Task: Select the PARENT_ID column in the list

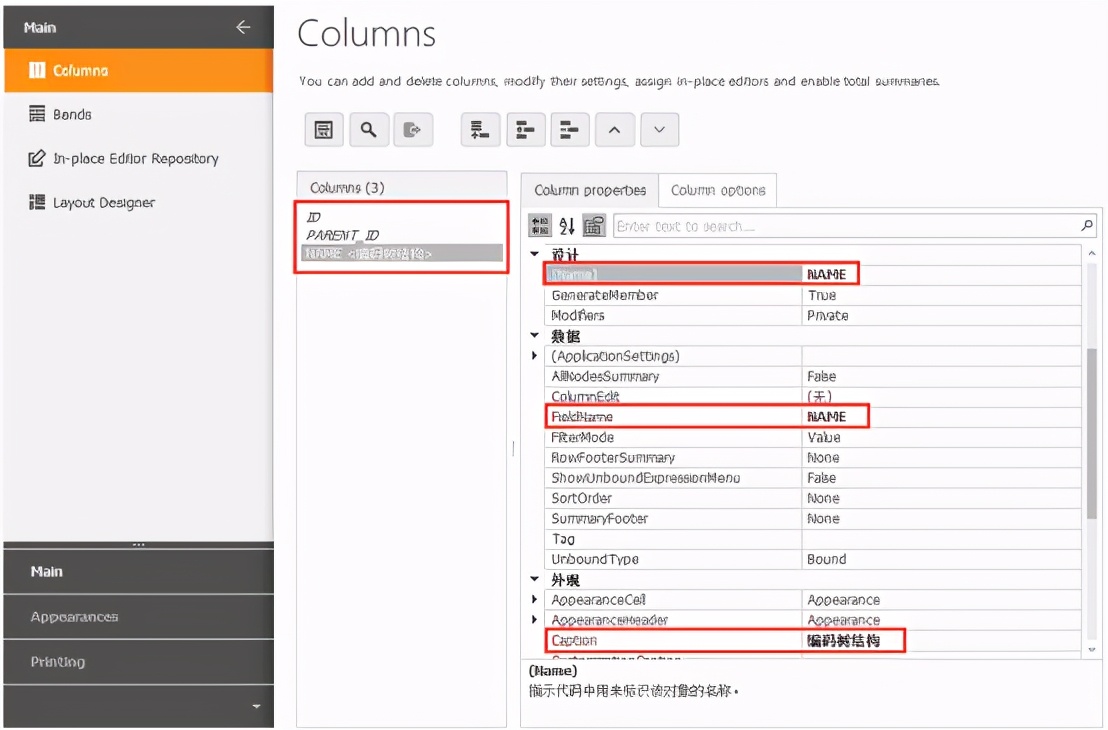Action: [401, 235]
